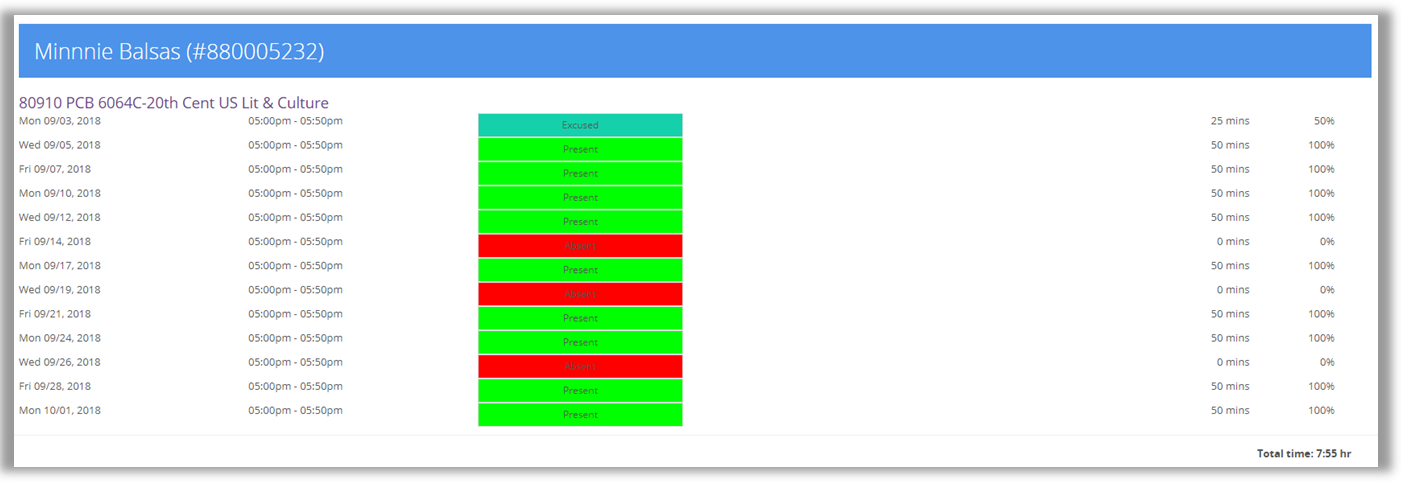Select the date Wed 09/26, 2018
Image resolution: width=1401 pixels, height=483 pixels.
(x=60, y=362)
